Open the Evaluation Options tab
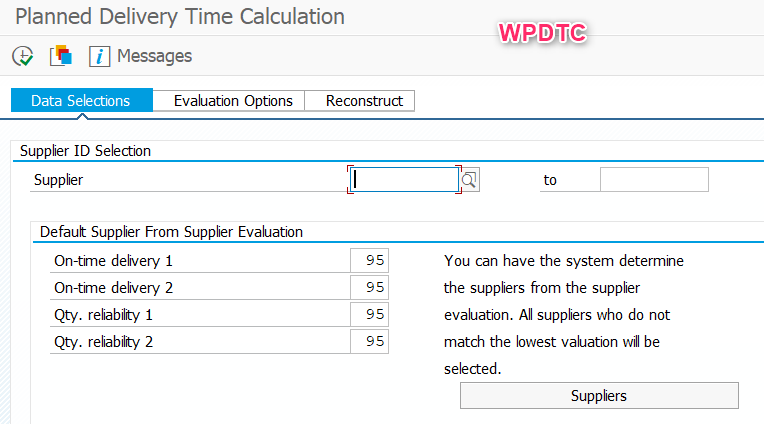The height and width of the screenshot is (424, 764). tap(233, 101)
